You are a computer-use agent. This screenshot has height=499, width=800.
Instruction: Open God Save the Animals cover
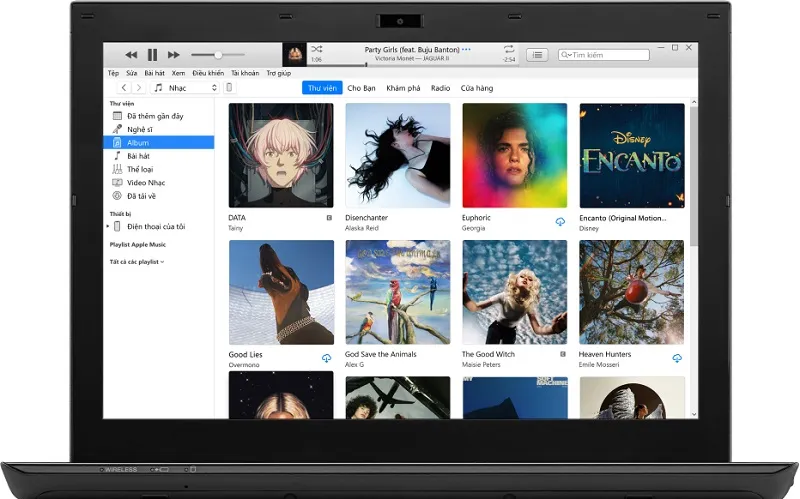pyautogui.click(x=398, y=292)
